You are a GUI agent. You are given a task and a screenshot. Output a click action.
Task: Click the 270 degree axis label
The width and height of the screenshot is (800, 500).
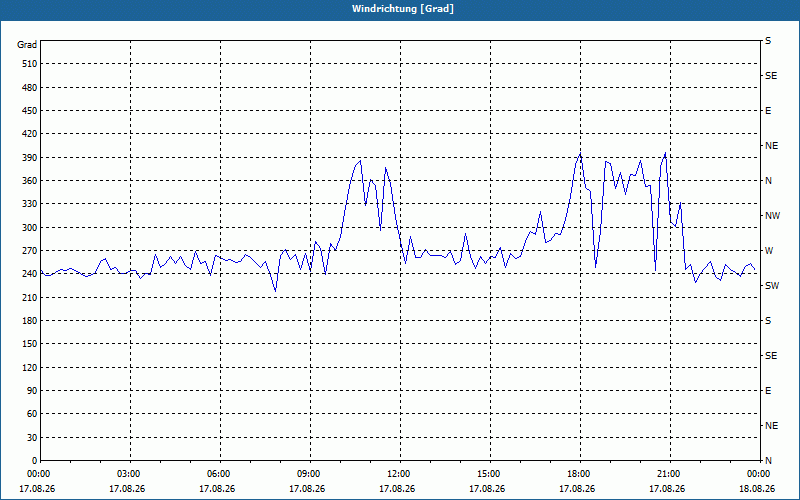click(x=30, y=251)
